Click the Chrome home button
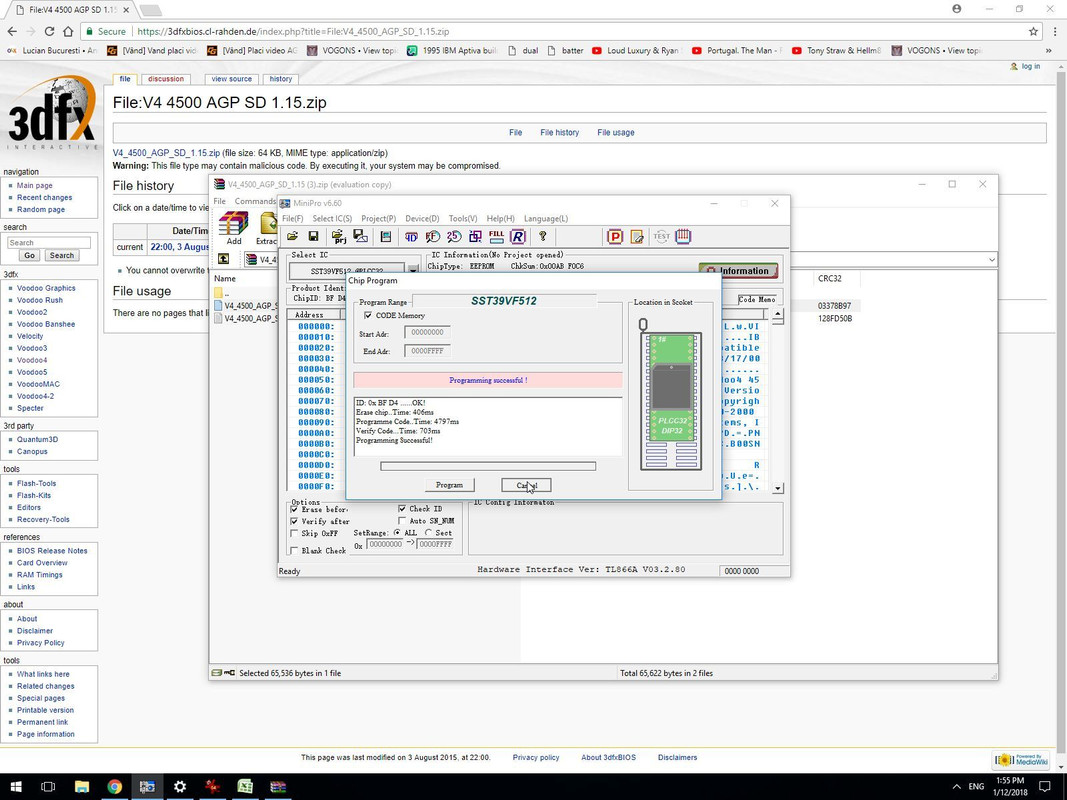This screenshot has width=1067, height=800. point(68,31)
